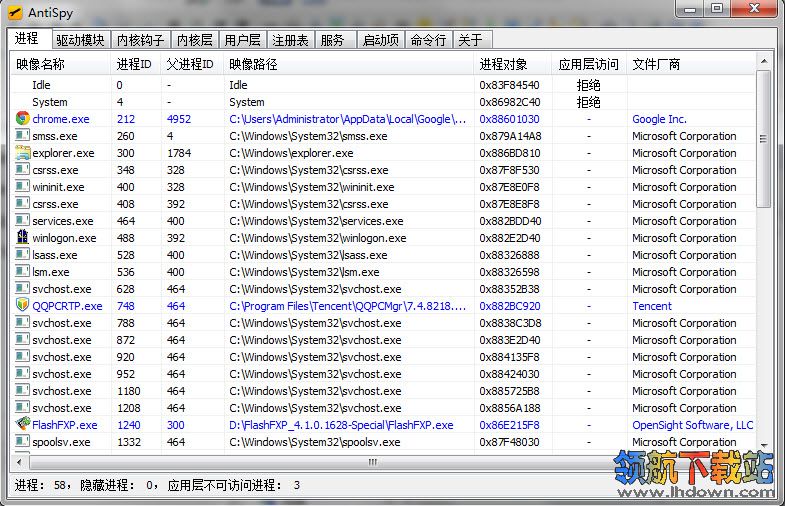
Task: Open the 启动项 tab
Action: [381, 40]
